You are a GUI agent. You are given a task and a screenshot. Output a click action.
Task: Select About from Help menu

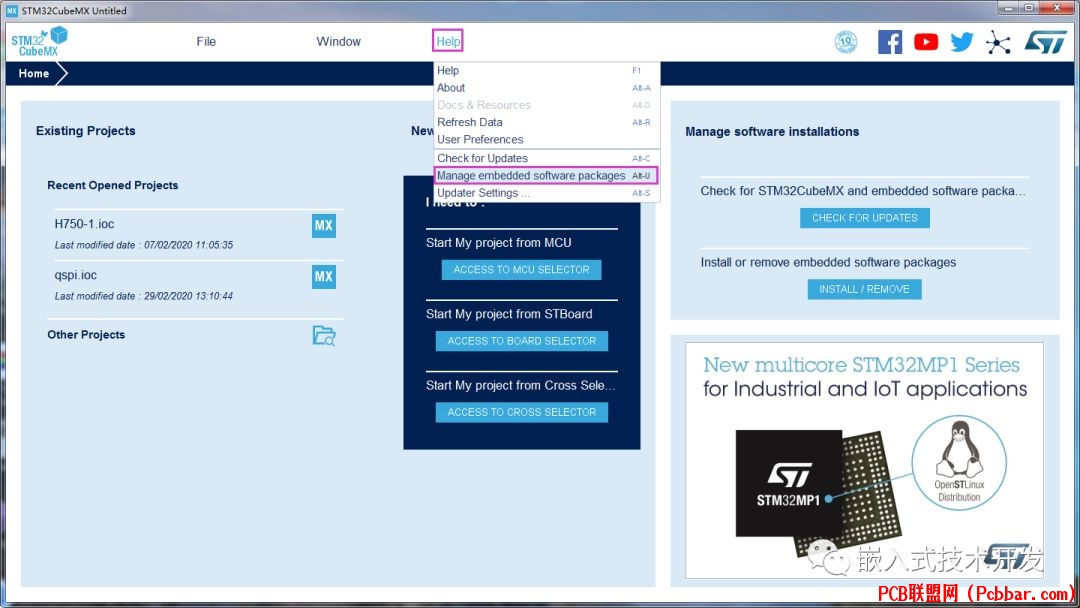click(x=547, y=87)
